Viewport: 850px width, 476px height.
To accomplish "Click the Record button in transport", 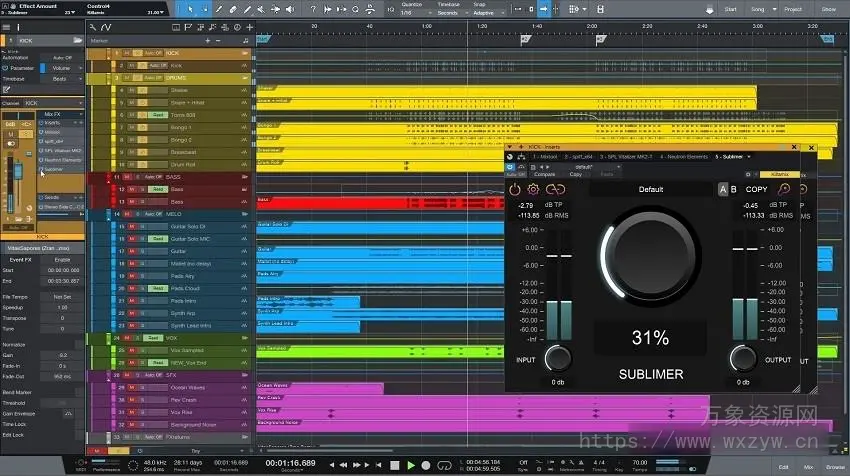I will 427,465.
